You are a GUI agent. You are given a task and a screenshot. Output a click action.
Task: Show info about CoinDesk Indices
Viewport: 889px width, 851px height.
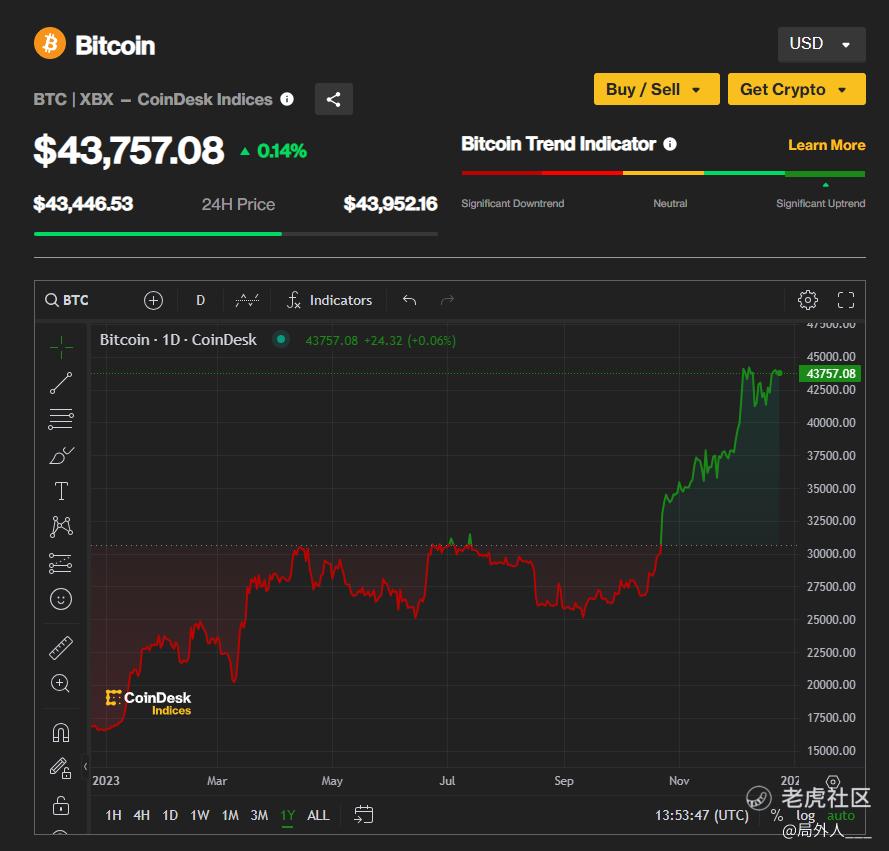coord(287,99)
